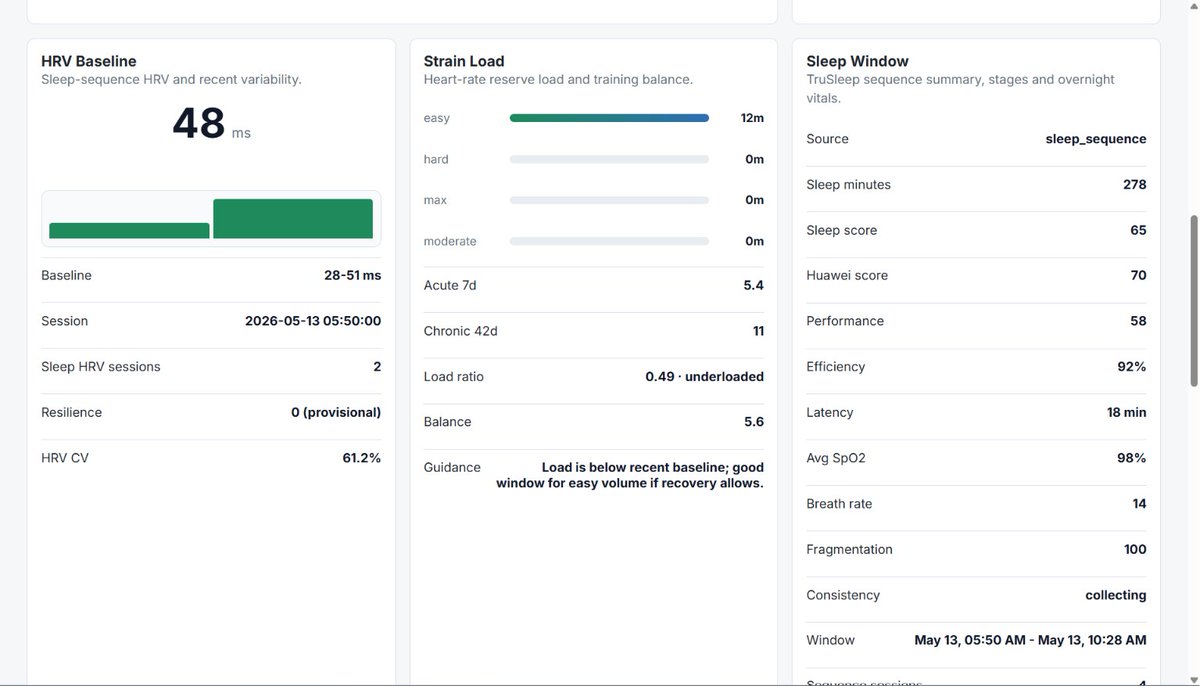
Task: Click the Sleep Window card title
Action: [x=857, y=61]
